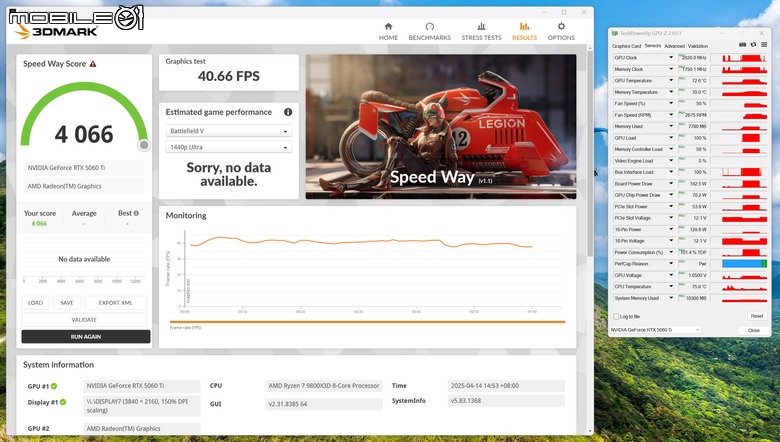Screen dimensions: 780x442
Task: Open the GPU-Z hamburger menu
Action: pos(764,45)
